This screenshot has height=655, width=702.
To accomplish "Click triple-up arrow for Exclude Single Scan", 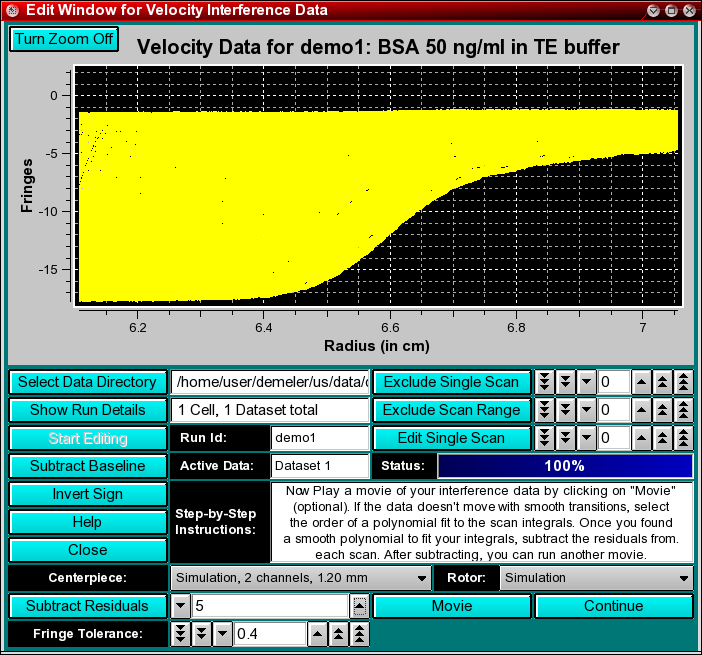I will tap(683, 382).
